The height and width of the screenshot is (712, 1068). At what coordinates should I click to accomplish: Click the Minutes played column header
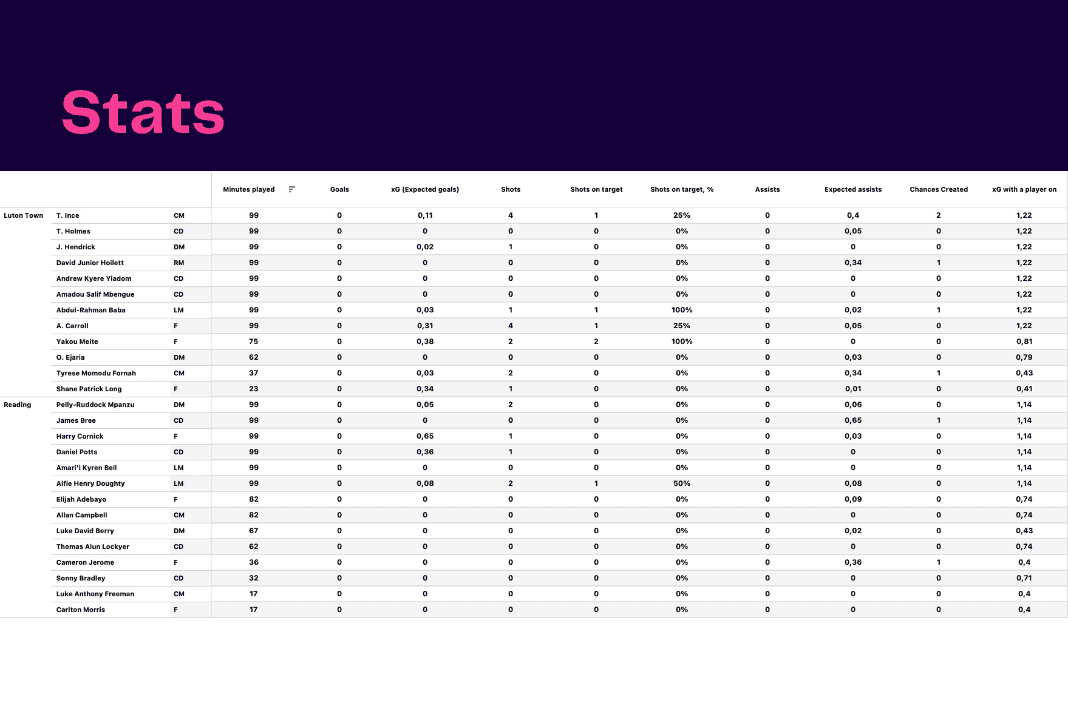tap(249, 189)
